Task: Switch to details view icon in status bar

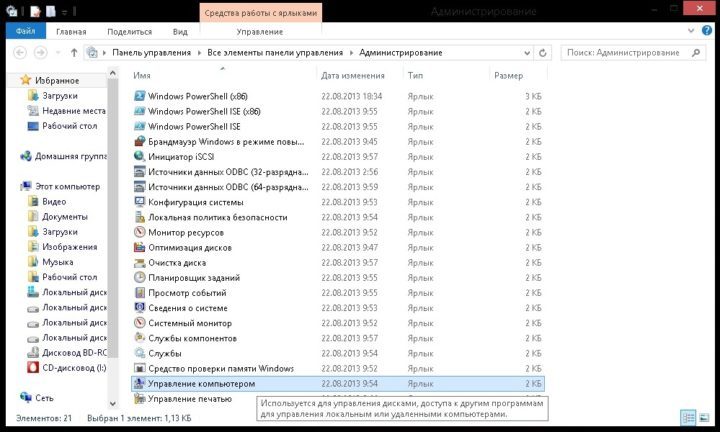Action: 688,418
